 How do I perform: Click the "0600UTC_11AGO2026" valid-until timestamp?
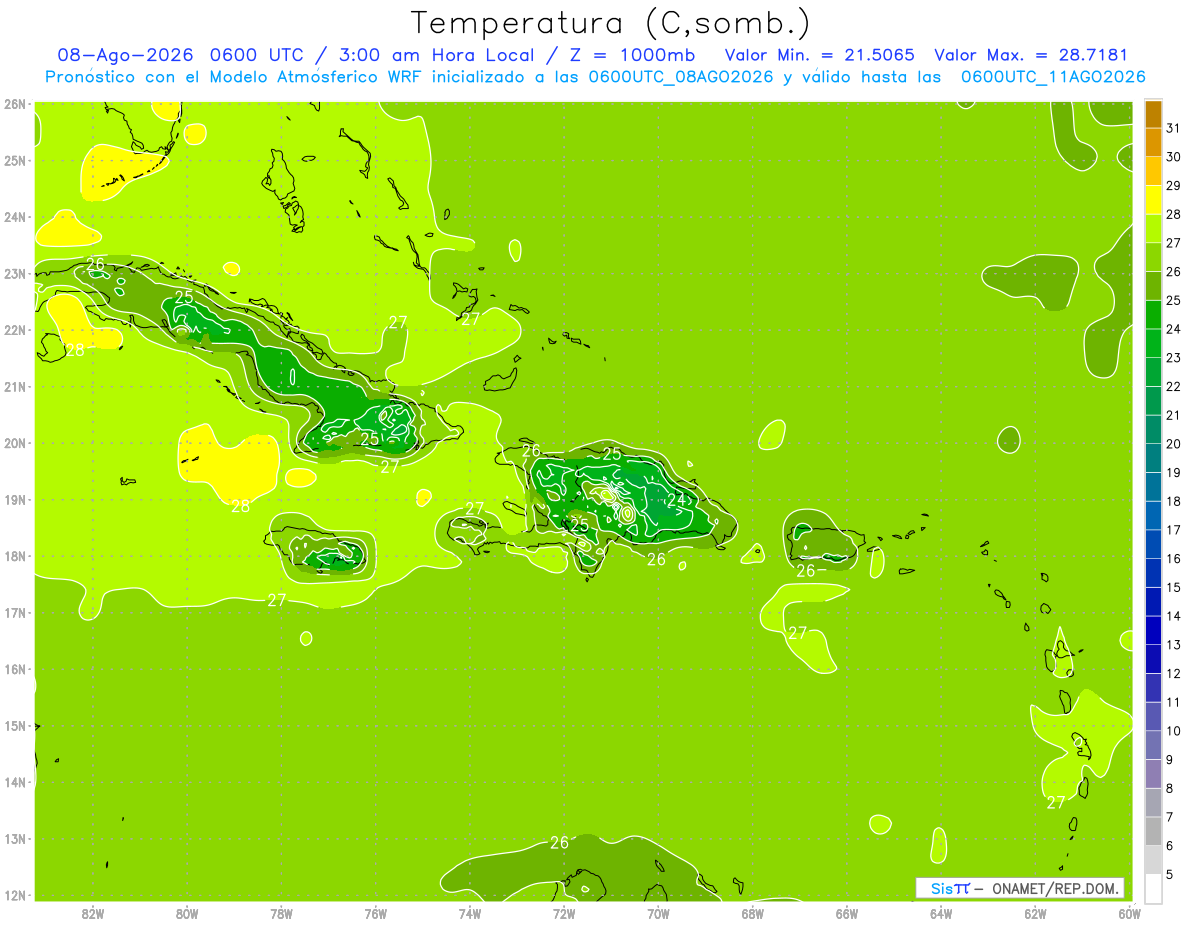click(1053, 77)
